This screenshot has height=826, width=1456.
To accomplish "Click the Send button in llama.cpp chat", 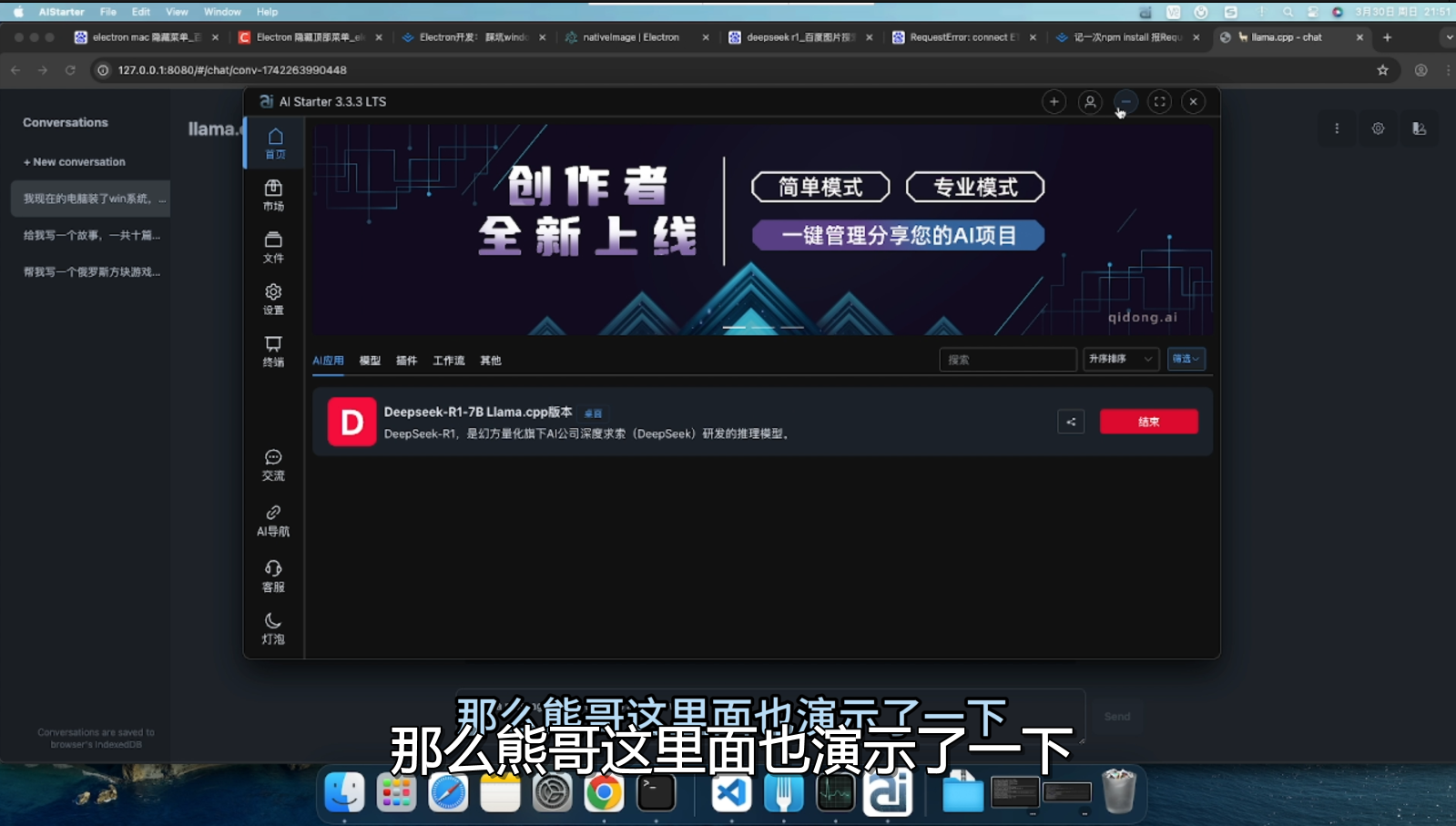I will coord(1117,717).
